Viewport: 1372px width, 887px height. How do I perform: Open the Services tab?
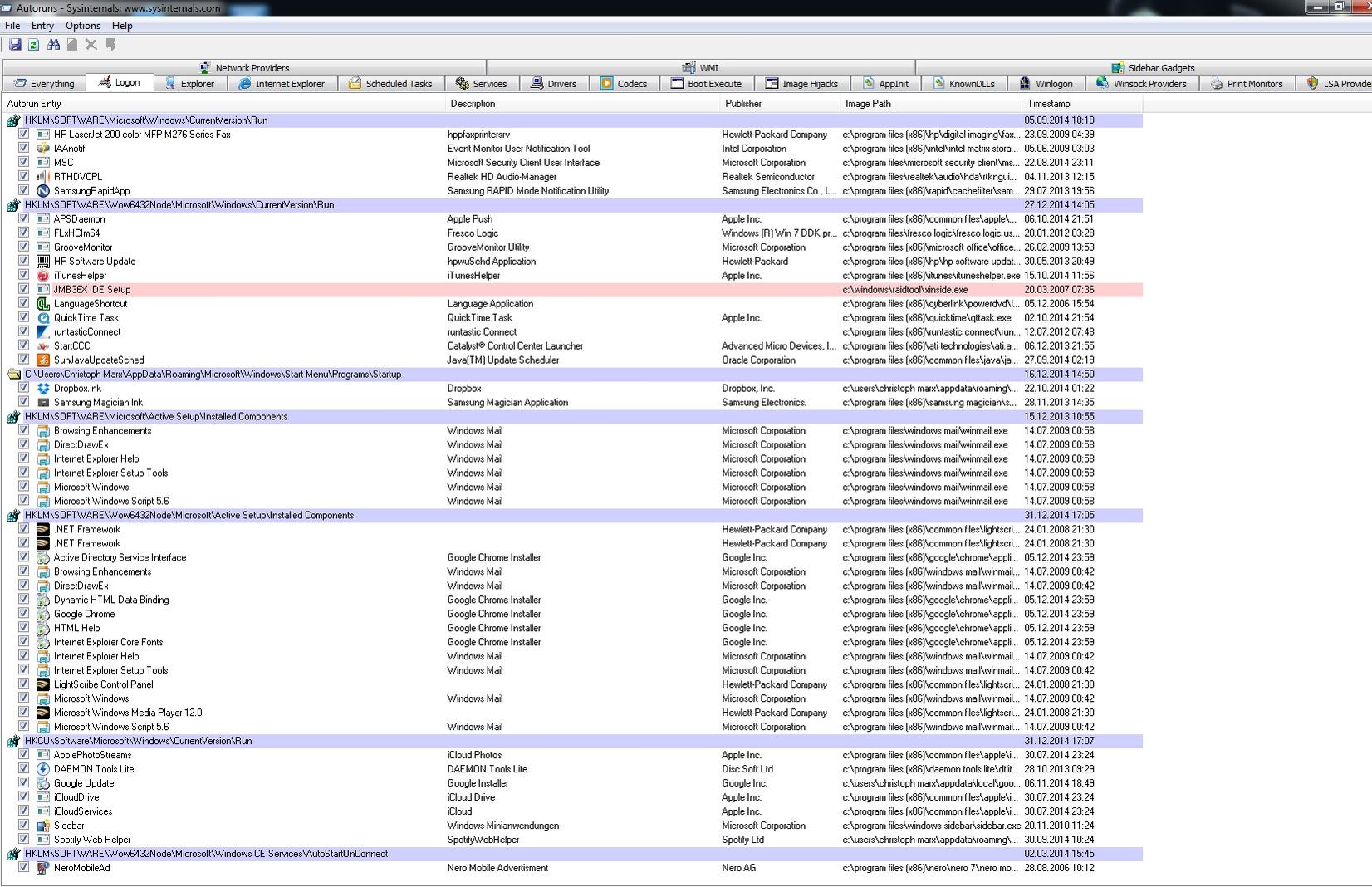[482, 84]
